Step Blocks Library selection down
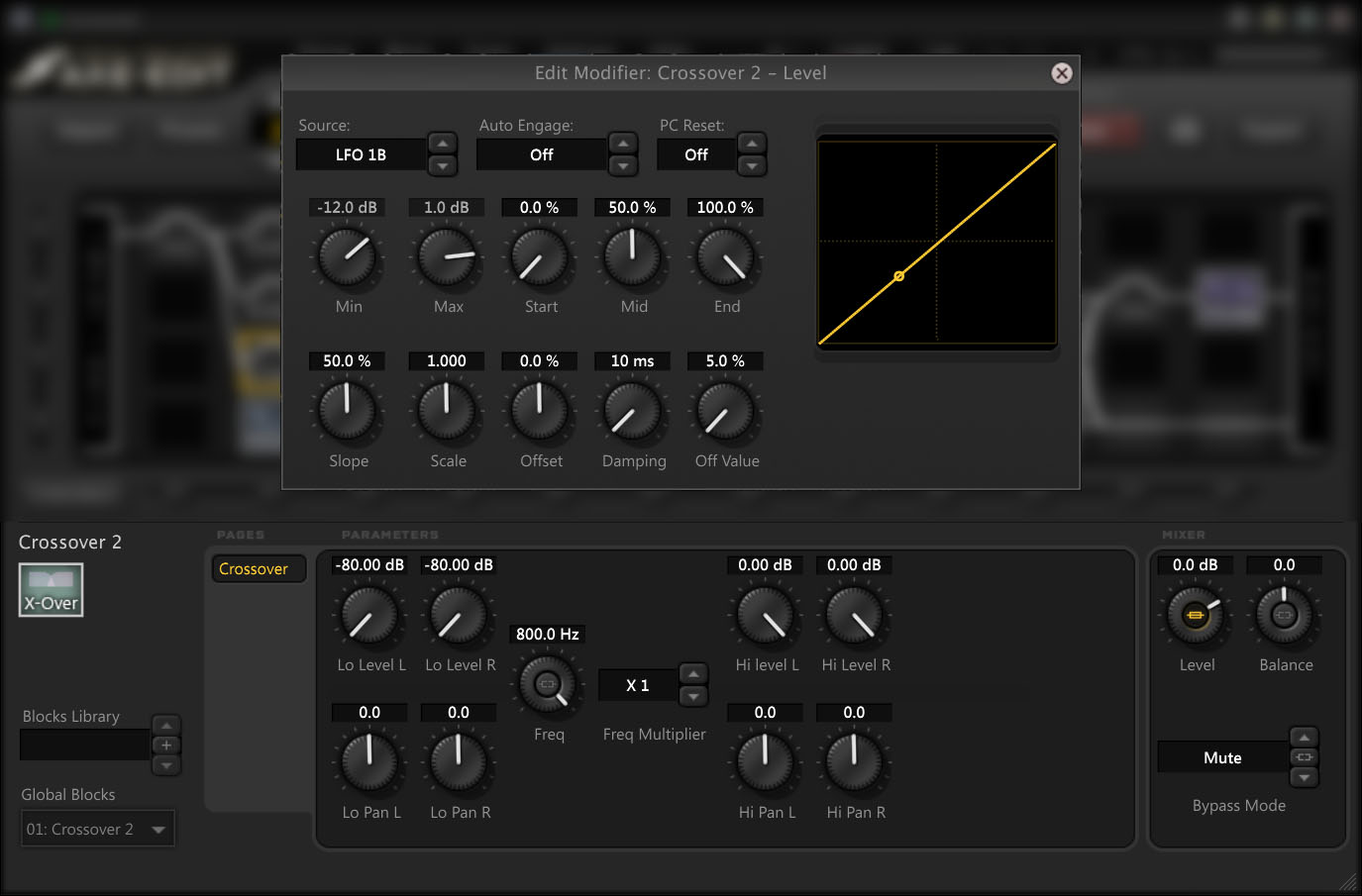The image size is (1362, 896). (x=166, y=765)
